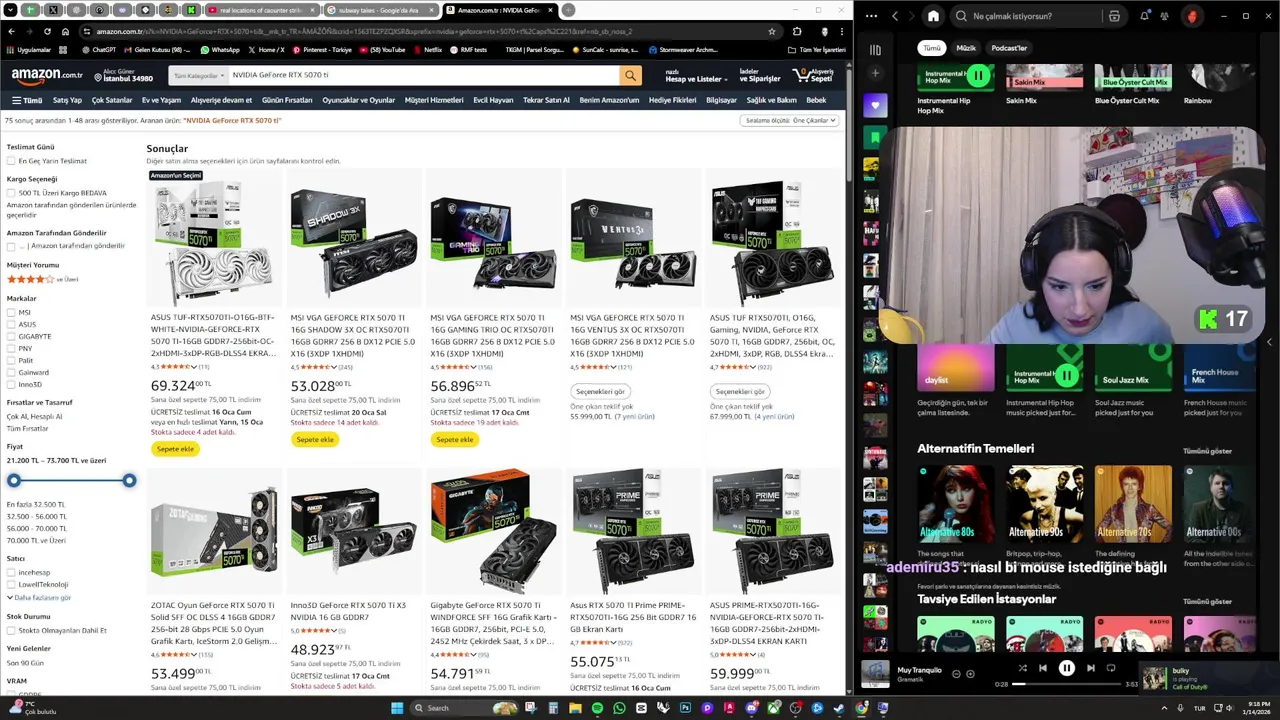Open the Sıralama ölçütü sort dropdown
Screen dimensions: 1280x720
[x=789, y=120]
